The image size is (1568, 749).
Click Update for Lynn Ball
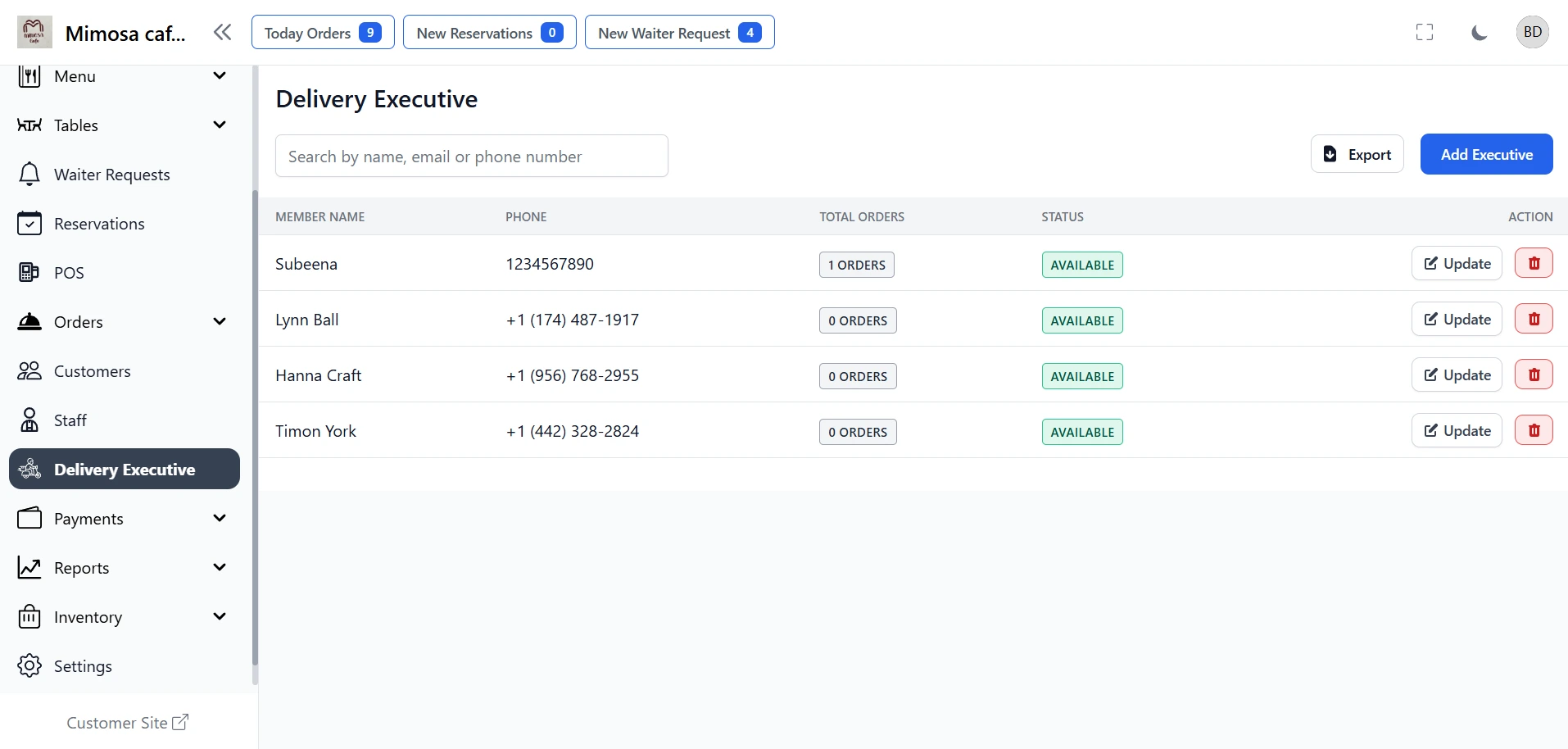[1456, 320]
